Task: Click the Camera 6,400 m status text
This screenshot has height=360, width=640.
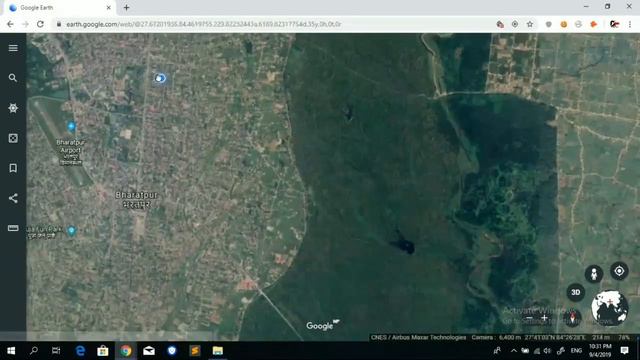Action: pyautogui.click(x=496, y=338)
